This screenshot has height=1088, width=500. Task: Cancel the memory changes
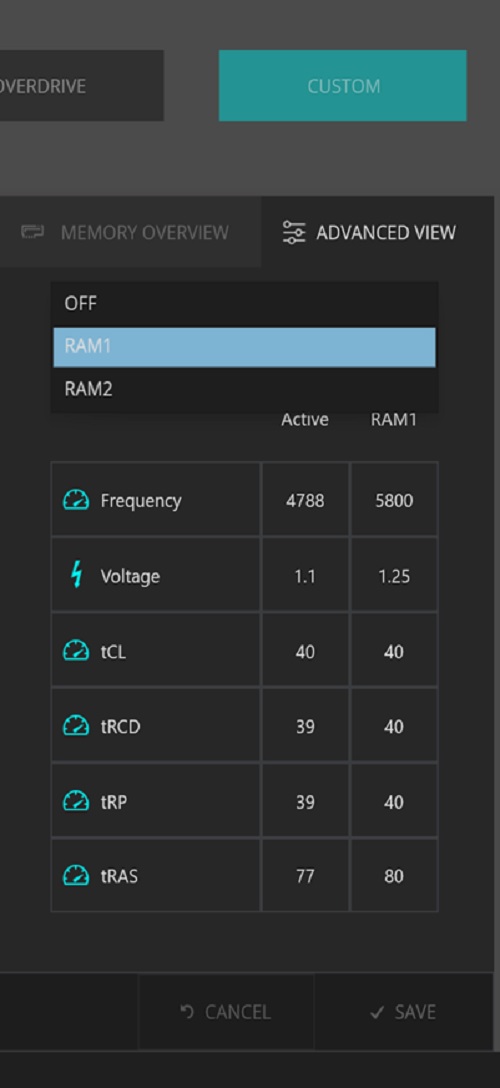point(226,1012)
